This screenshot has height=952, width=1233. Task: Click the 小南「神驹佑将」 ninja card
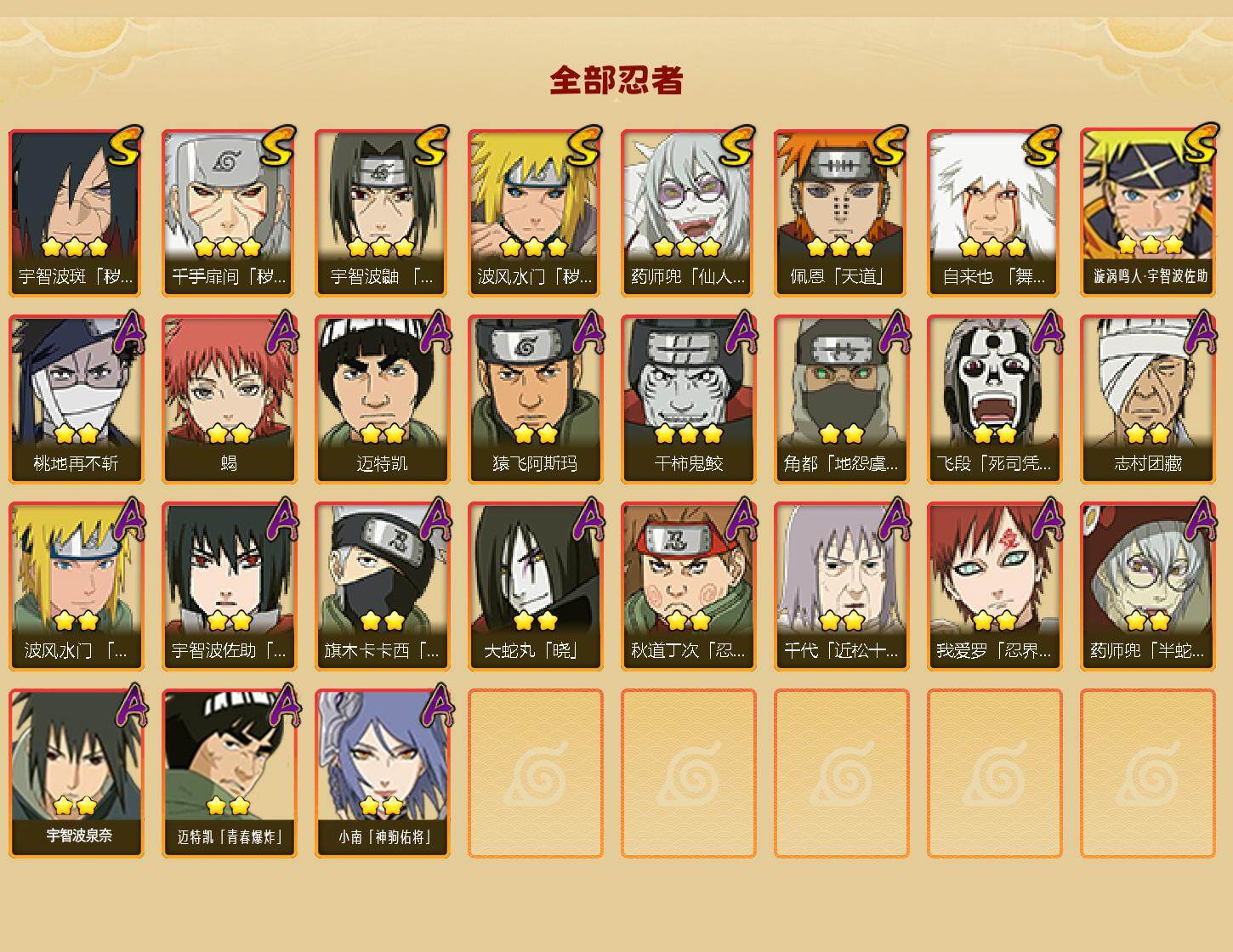[x=381, y=773]
